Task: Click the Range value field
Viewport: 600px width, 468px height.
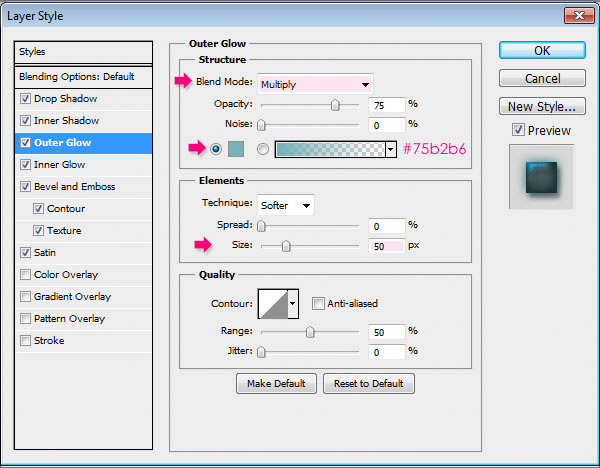Action: pyautogui.click(x=386, y=332)
